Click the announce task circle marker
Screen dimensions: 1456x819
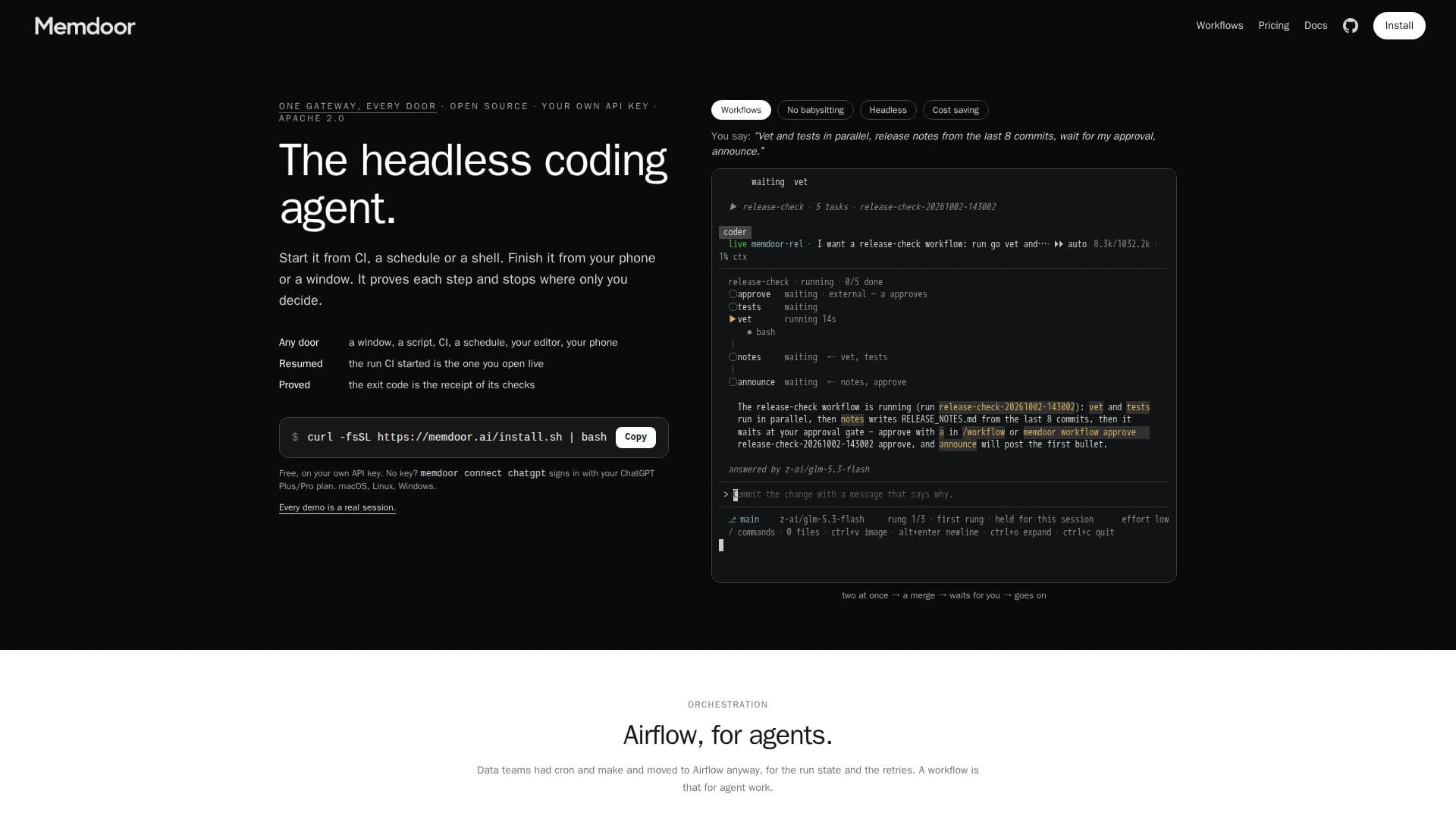point(733,382)
